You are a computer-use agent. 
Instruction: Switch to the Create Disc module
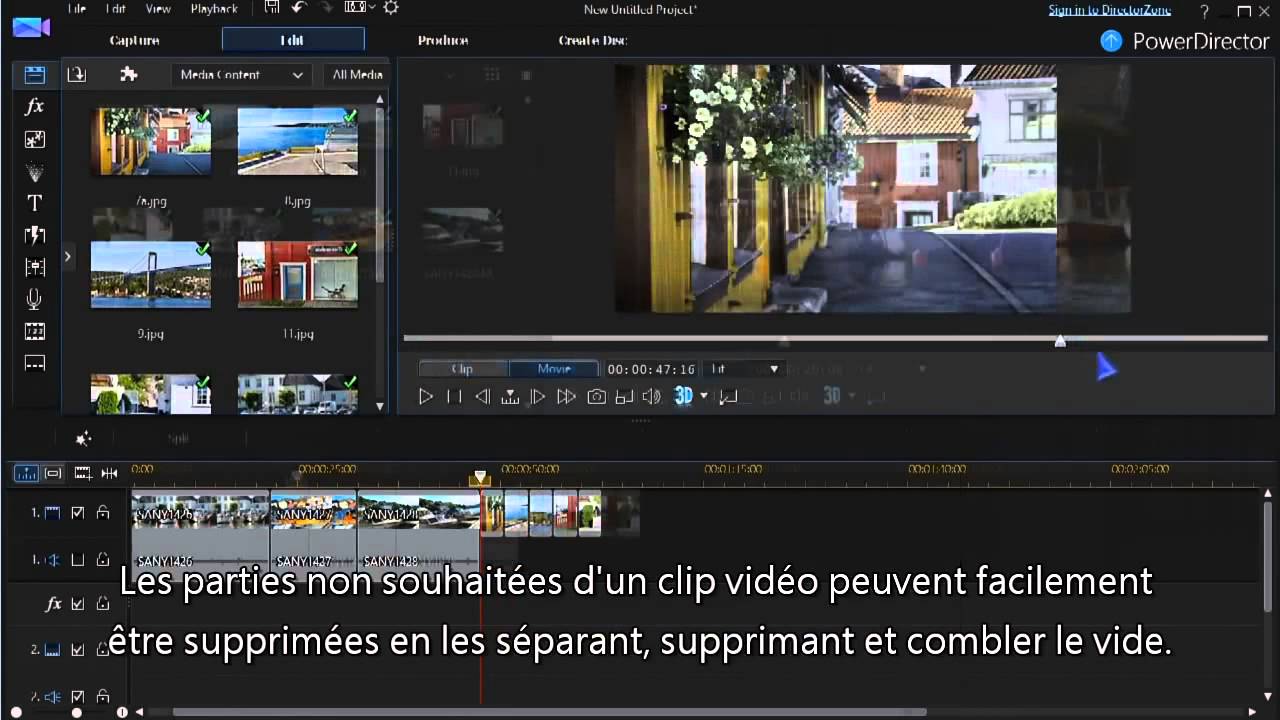click(x=593, y=40)
